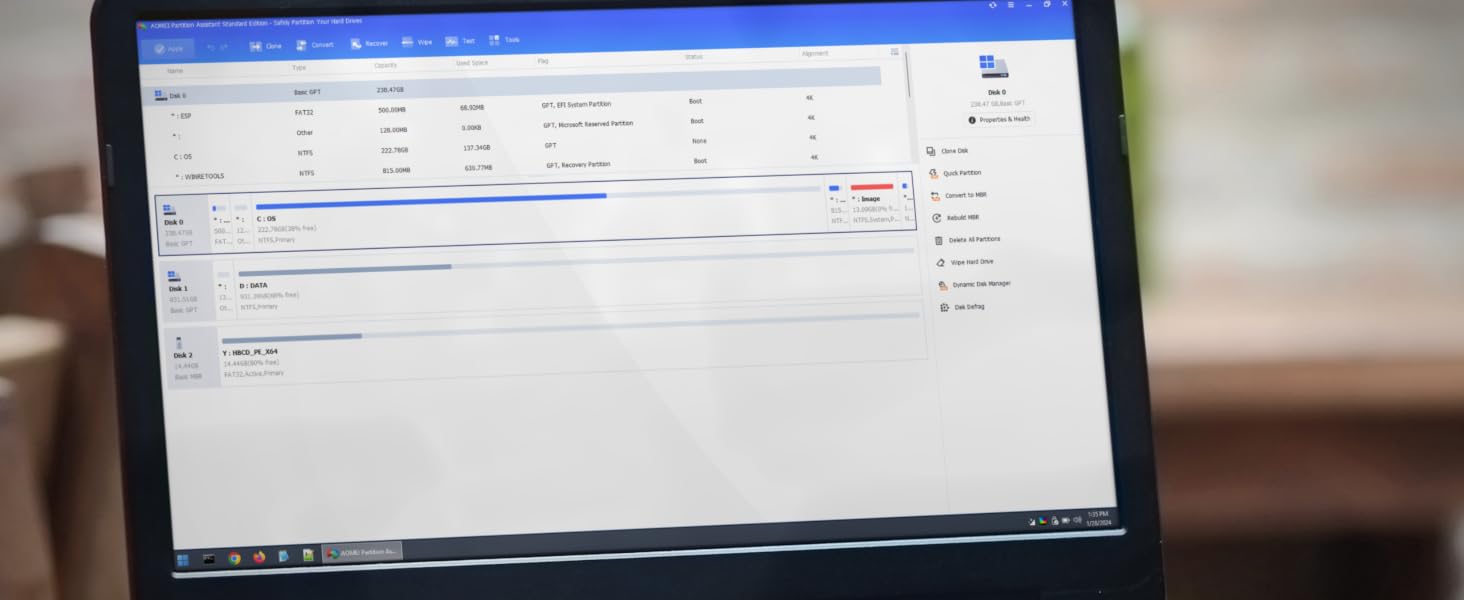Click the Apply button in toolbar
The width and height of the screenshot is (1464, 600).
[x=167, y=48]
